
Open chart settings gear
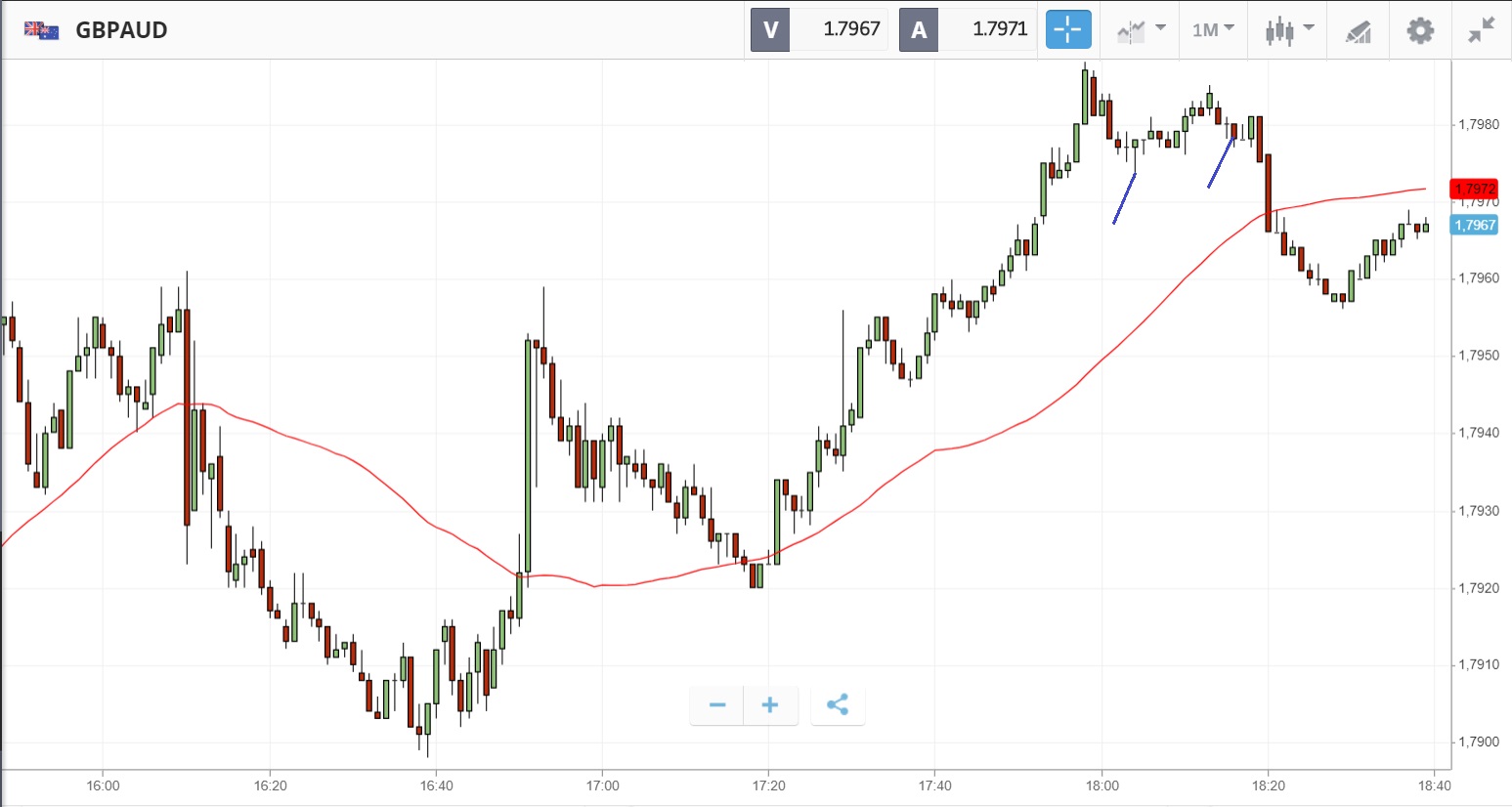pyautogui.click(x=1419, y=30)
